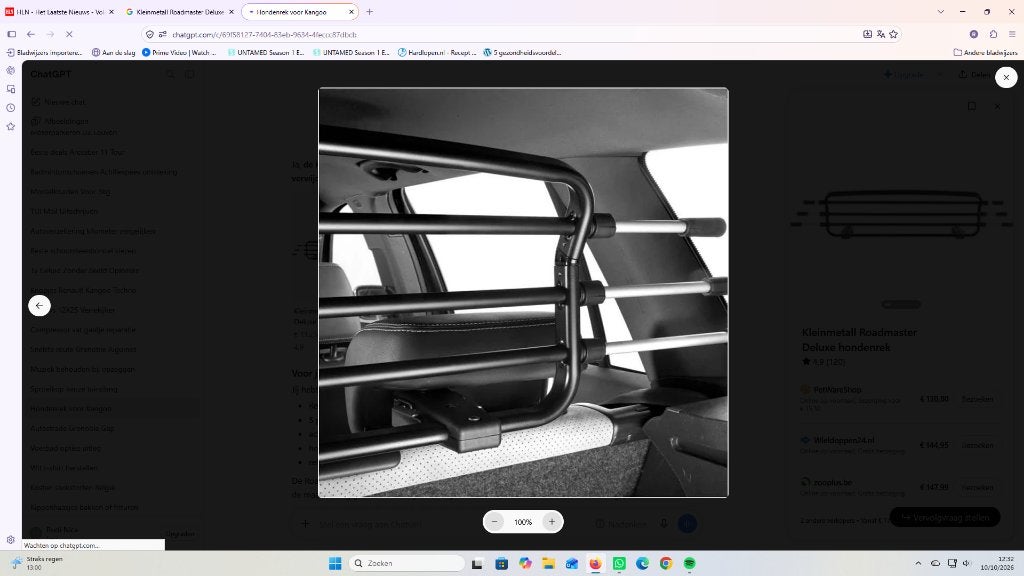Open the Aan de slag bookmark

coord(114,52)
